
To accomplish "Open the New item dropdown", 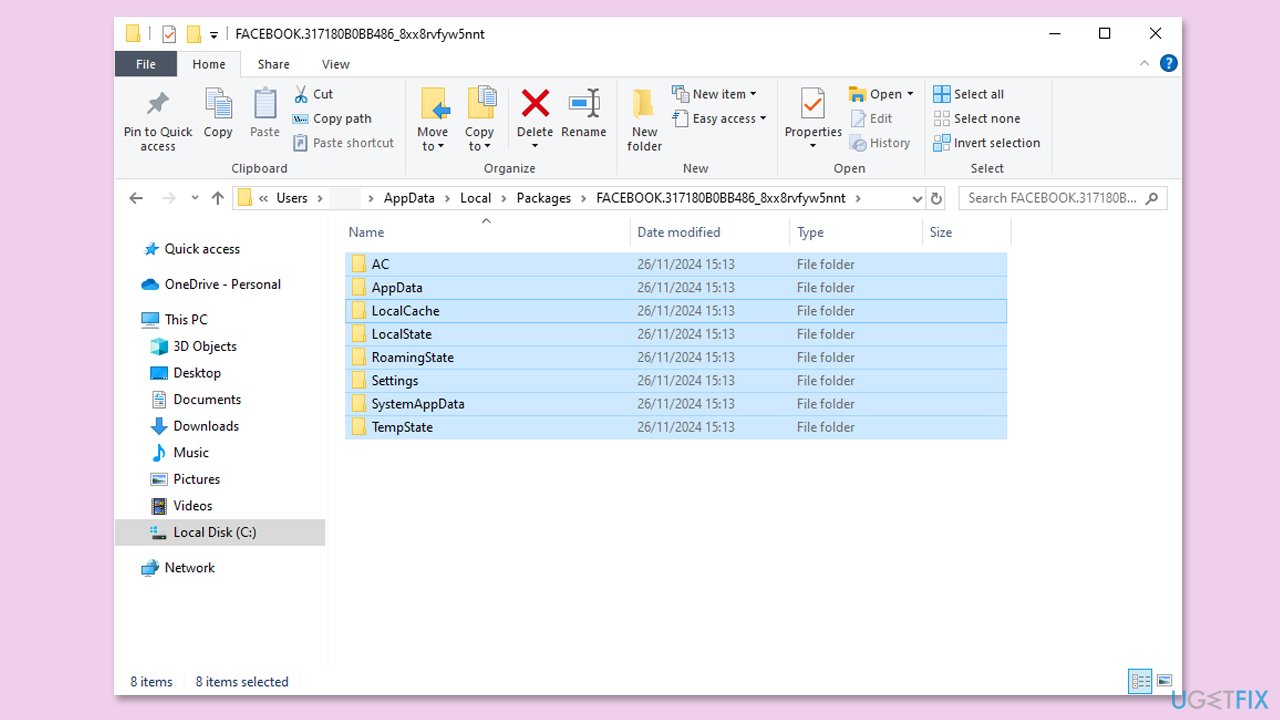I will click(x=715, y=94).
